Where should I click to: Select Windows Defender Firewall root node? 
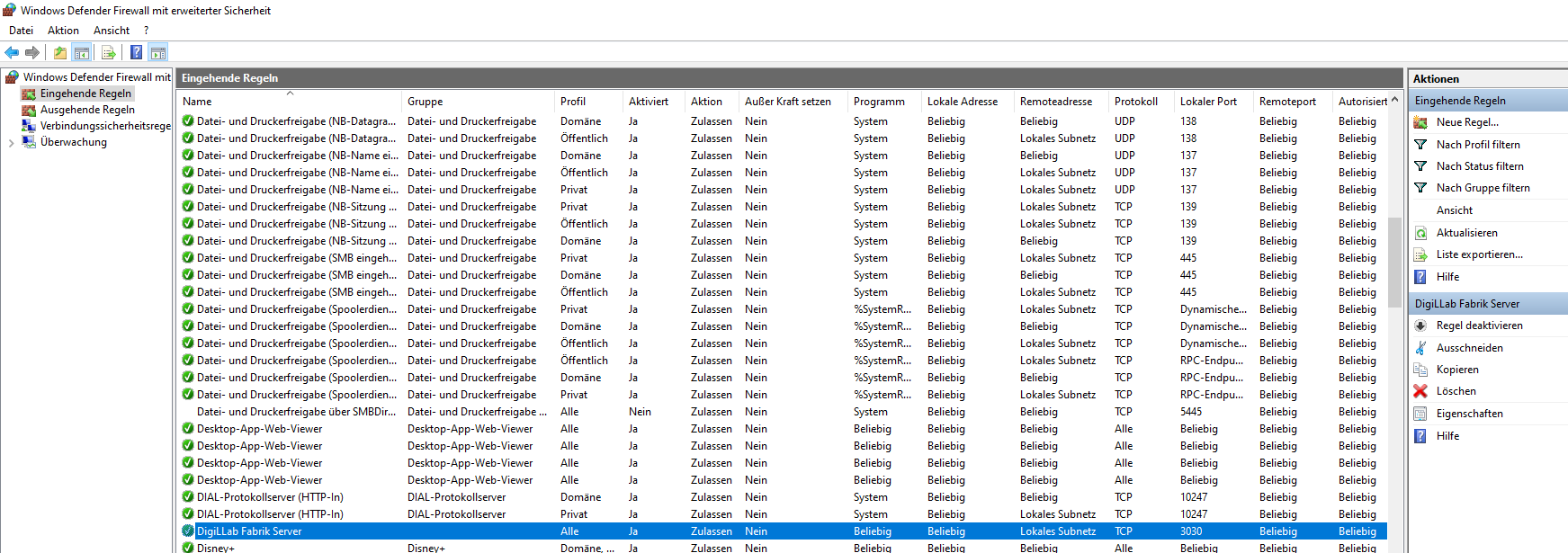[97, 77]
